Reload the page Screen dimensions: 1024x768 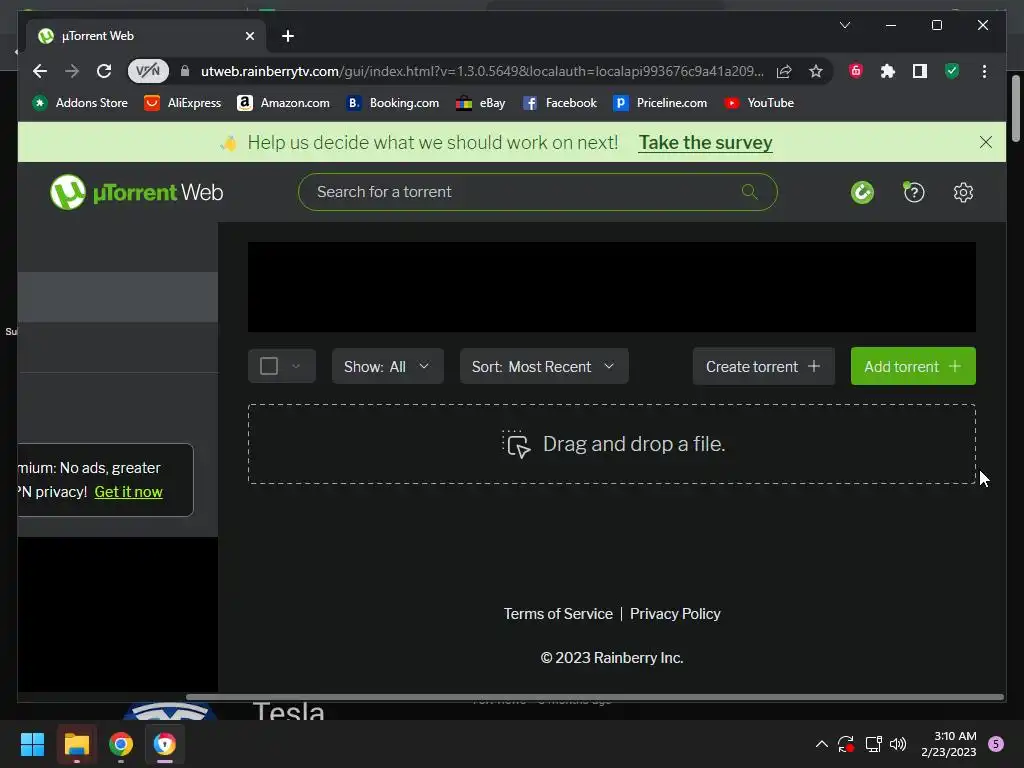tap(104, 71)
